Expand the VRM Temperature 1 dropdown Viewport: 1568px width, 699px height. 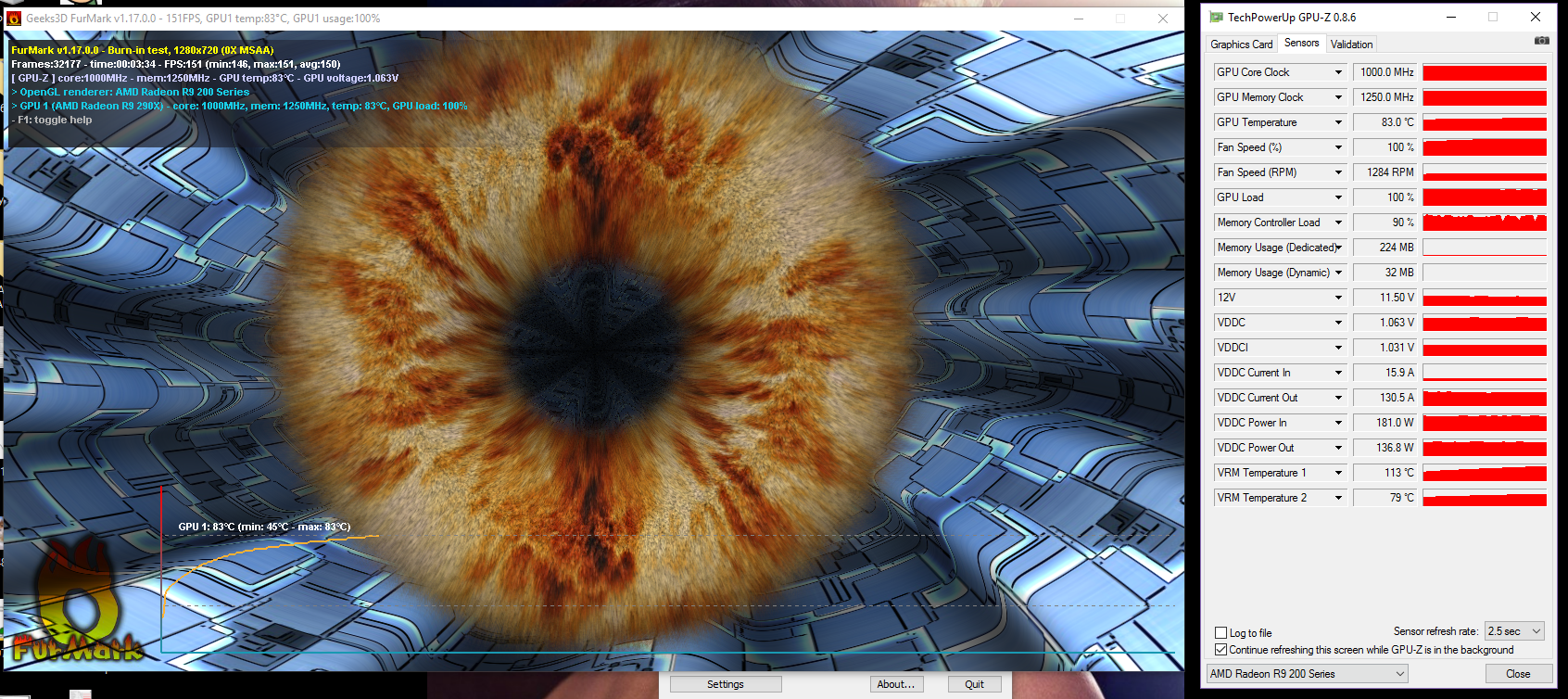pyautogui.click(x=1338, y=473)
